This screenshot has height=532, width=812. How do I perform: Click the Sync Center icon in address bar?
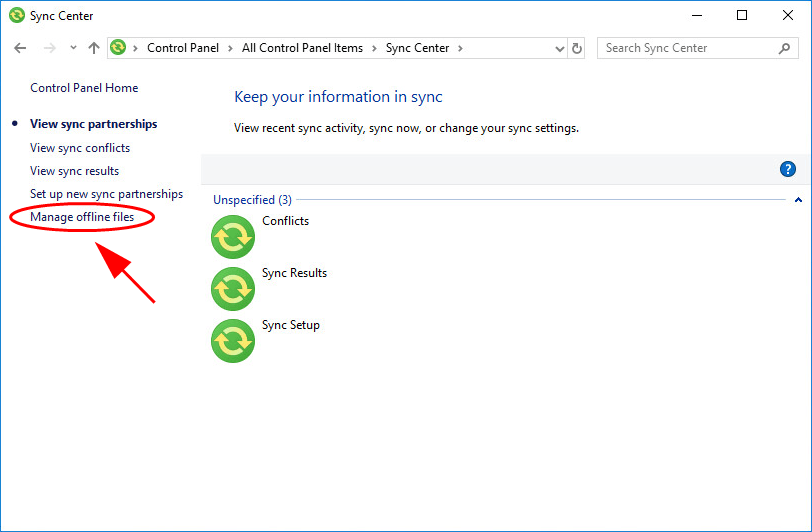[118, 48]
